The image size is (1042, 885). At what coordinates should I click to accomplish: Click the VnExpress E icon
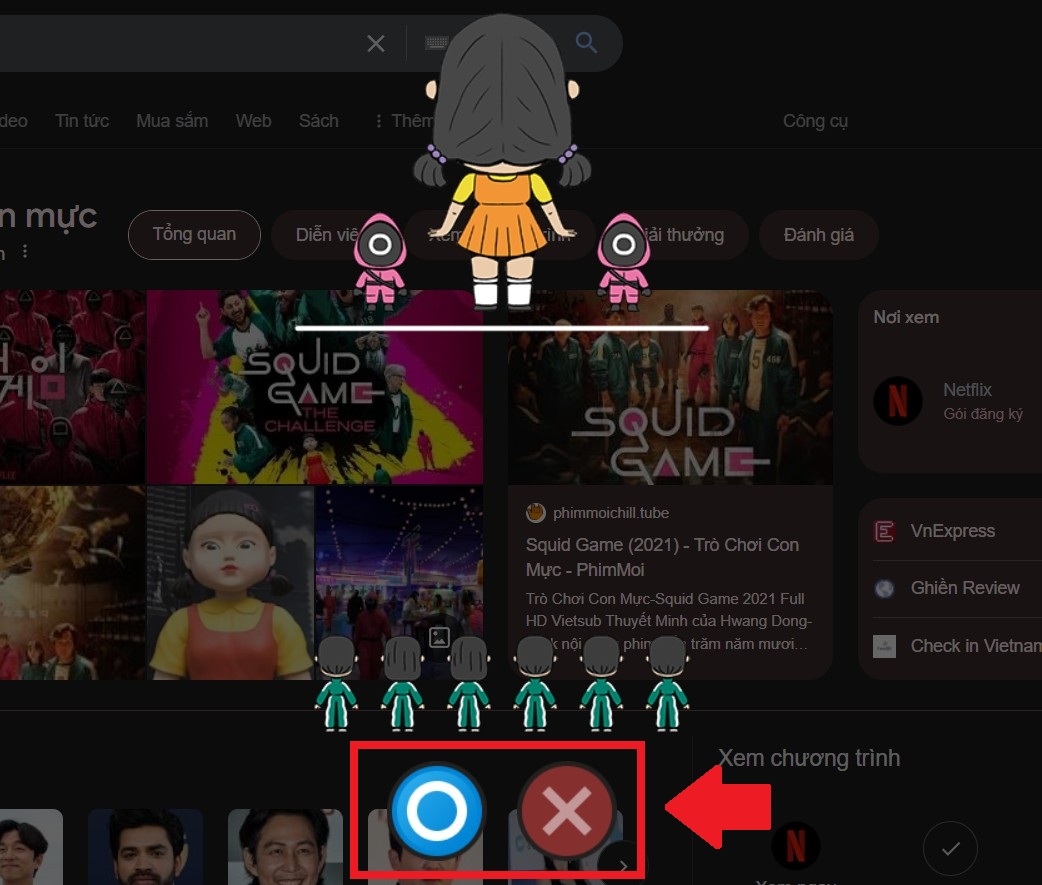point(884,532)
